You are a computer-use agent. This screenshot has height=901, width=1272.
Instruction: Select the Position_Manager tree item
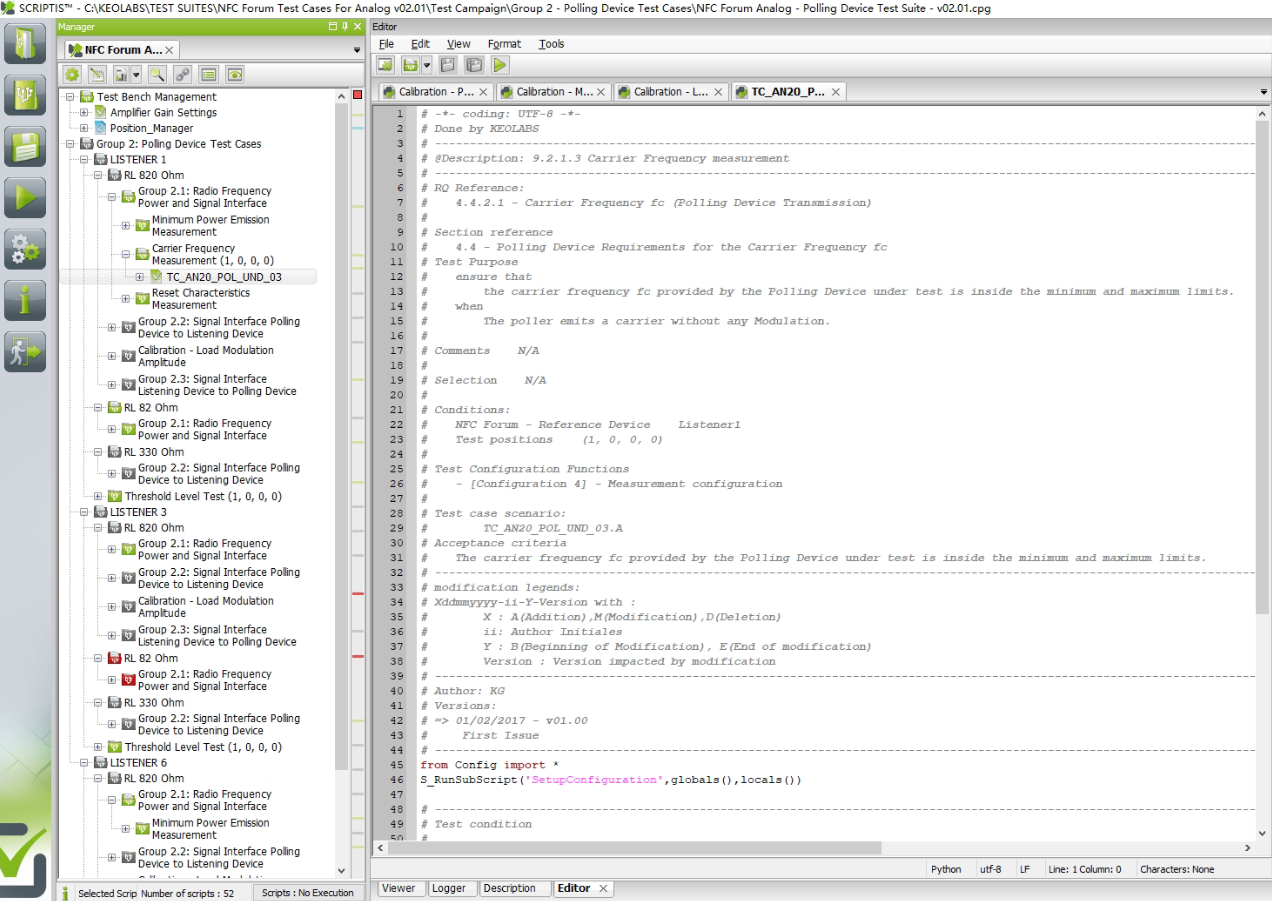(x=152, y=128)
